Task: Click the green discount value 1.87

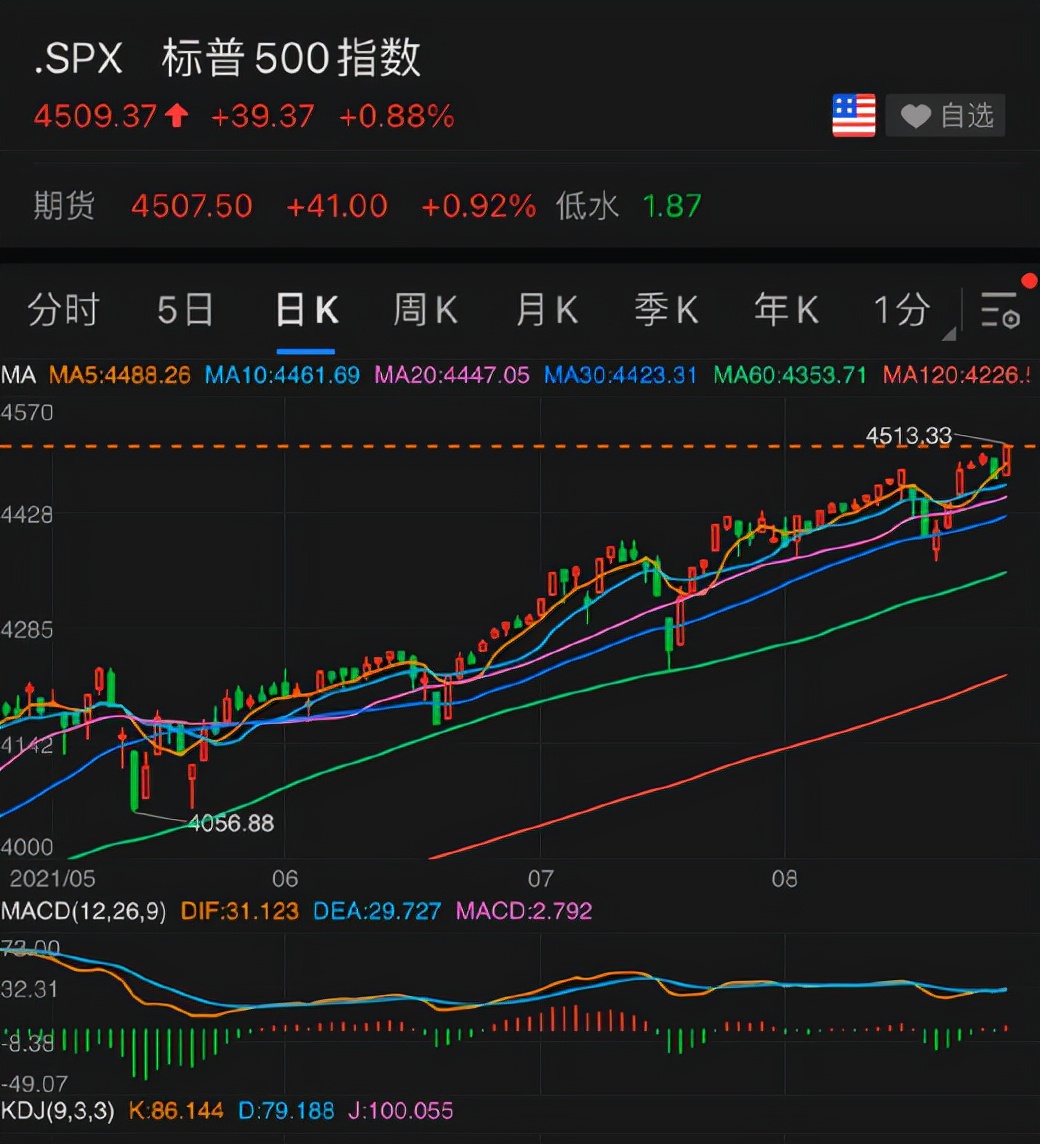Action: coord(672,206)
